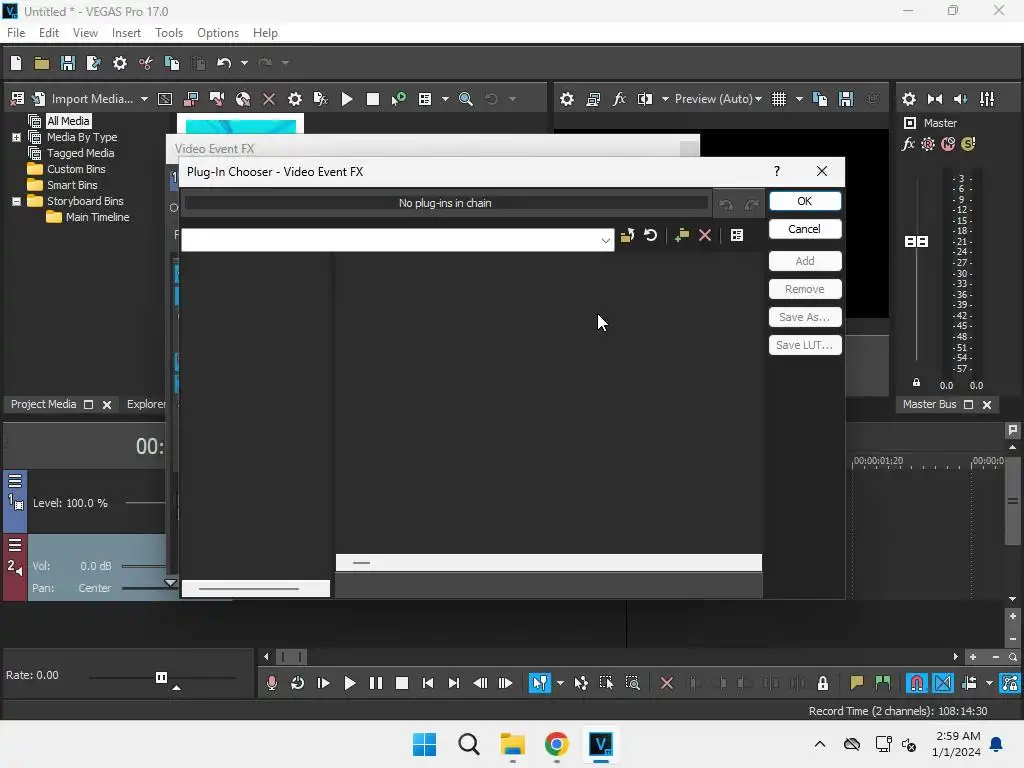The height and width of the screenshot is (768, 1024).
Task: Select All Media in the tree
Action: (x=68, y=121)
